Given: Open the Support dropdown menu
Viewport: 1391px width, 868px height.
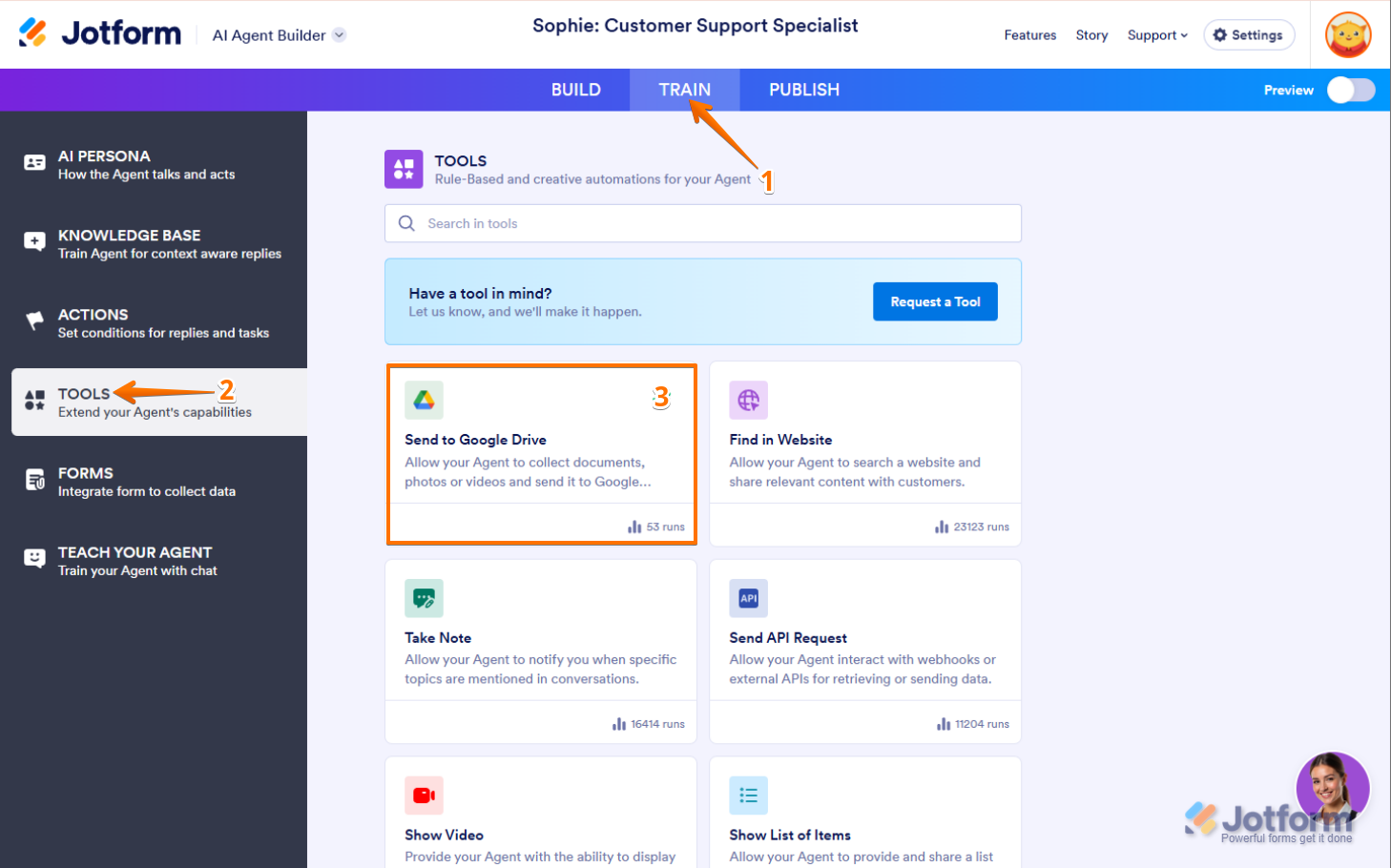Looking at the screenshot, I should (1157, 35).
